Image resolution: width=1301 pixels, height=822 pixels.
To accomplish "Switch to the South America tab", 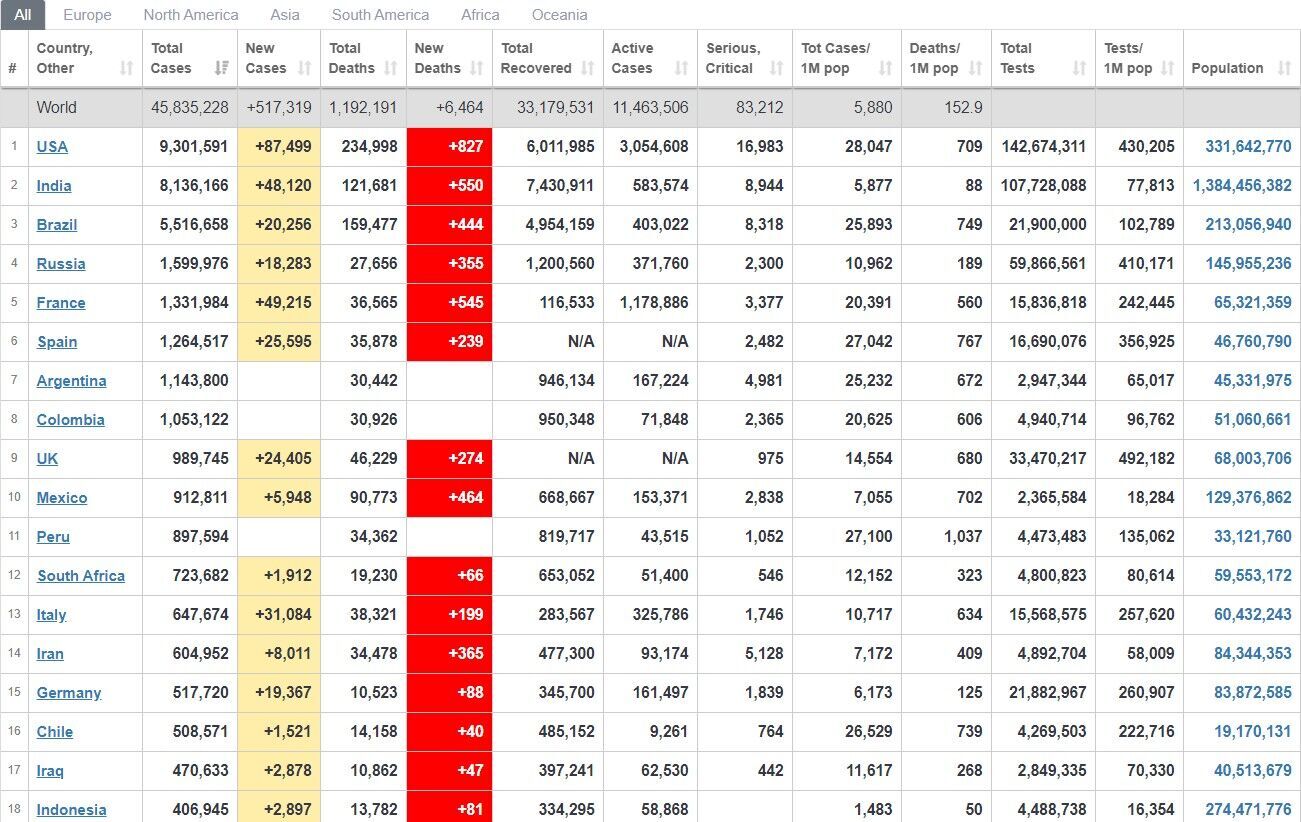I will coord(380,15).
